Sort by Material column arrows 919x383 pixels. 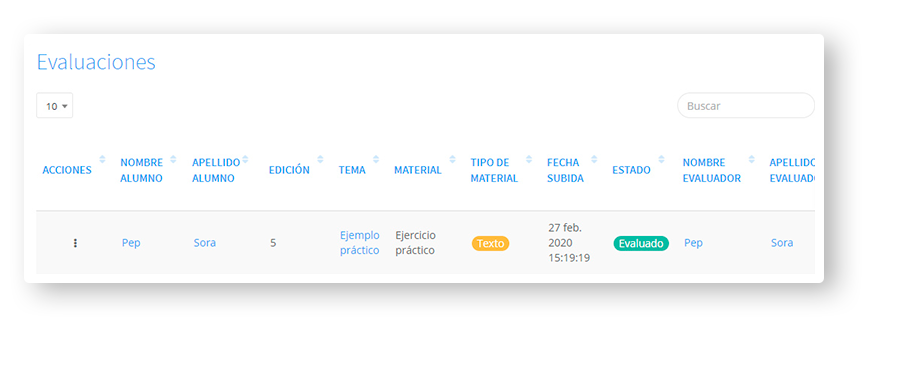[x=452, y=159]
